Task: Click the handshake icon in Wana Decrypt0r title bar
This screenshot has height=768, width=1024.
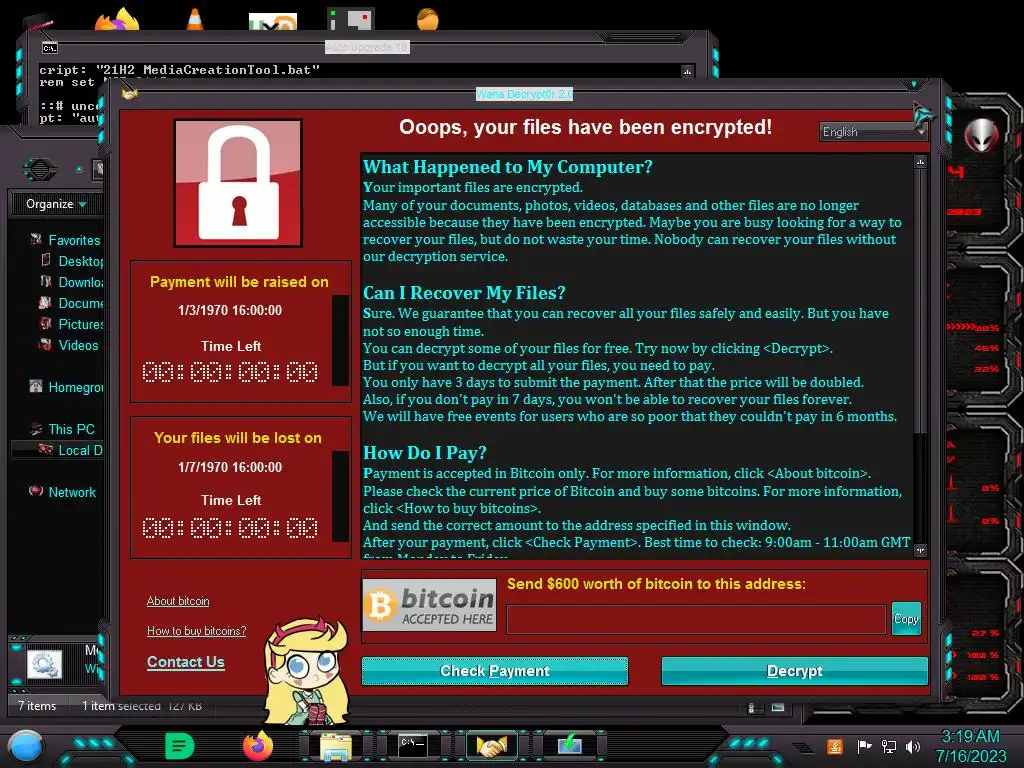Action: [129, 94]
